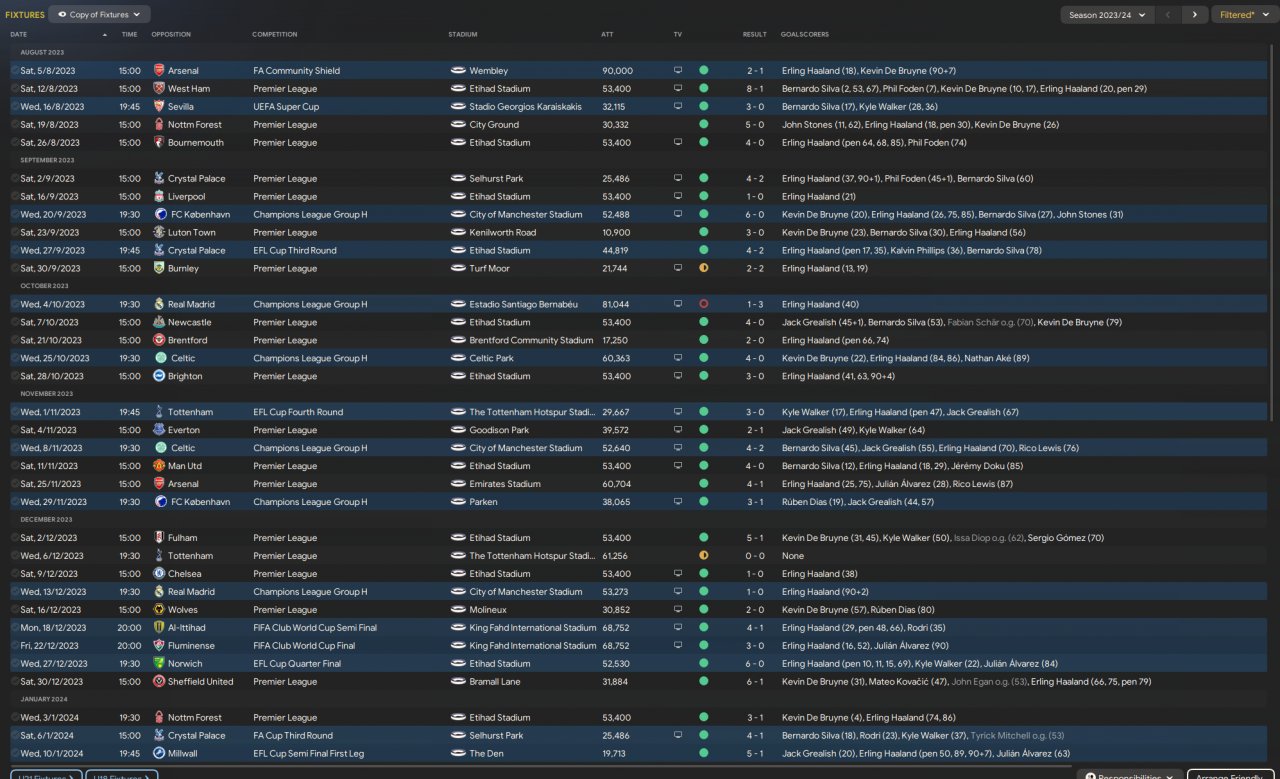Click the Wolves club badge
The image size is (1280, 779).
pyautogui.click(x=159, y=610)
